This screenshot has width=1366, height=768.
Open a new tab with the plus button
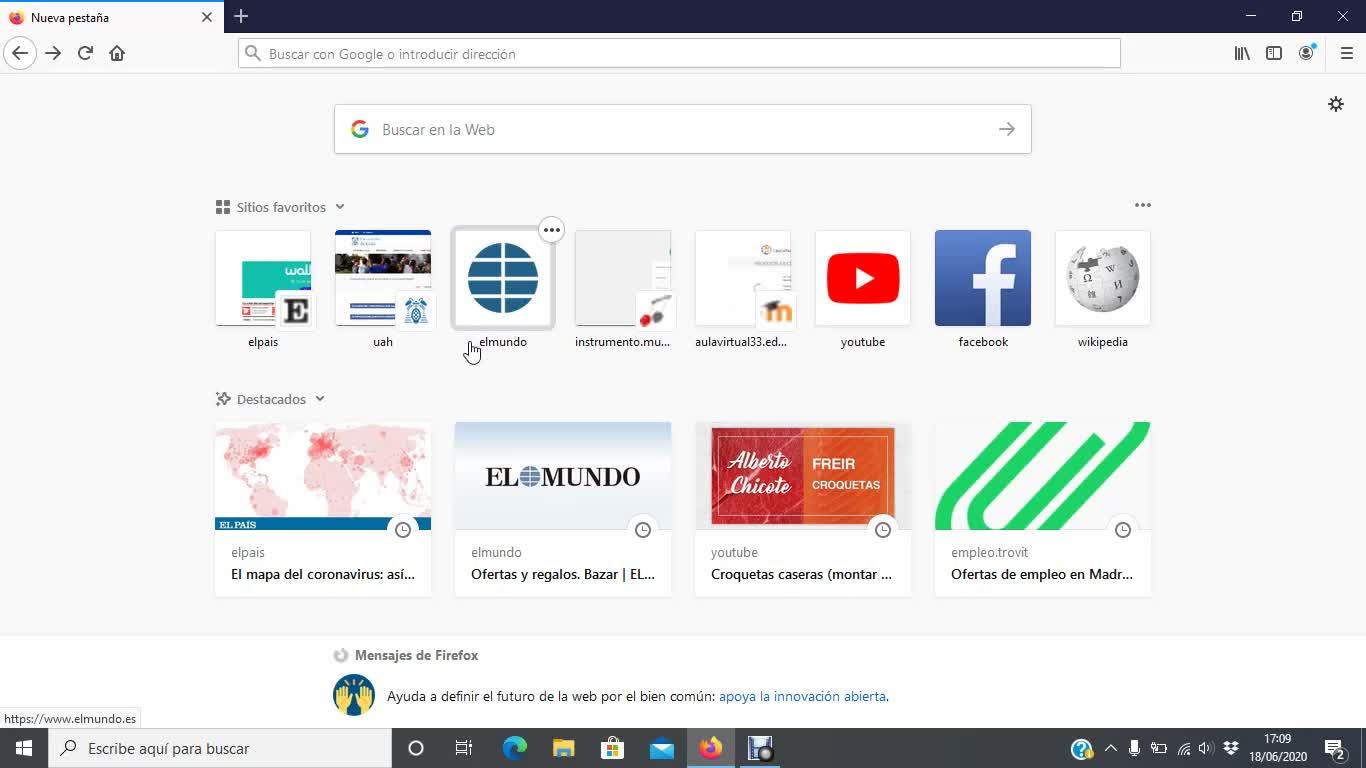coord(241,16)
